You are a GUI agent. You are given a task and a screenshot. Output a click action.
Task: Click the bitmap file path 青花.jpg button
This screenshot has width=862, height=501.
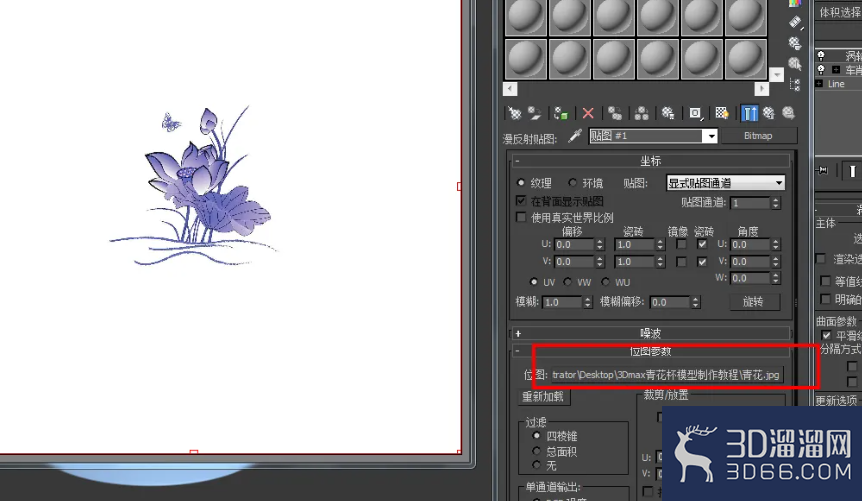click(x=666, y=375)
